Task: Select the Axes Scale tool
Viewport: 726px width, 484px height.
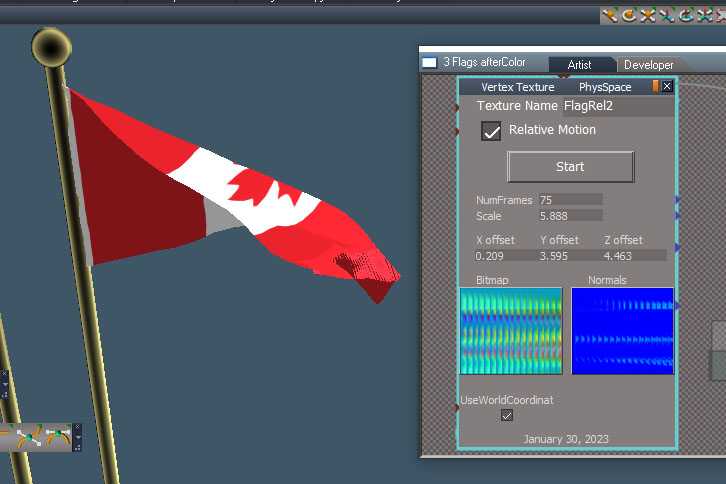Action: [x=705, y=15]
